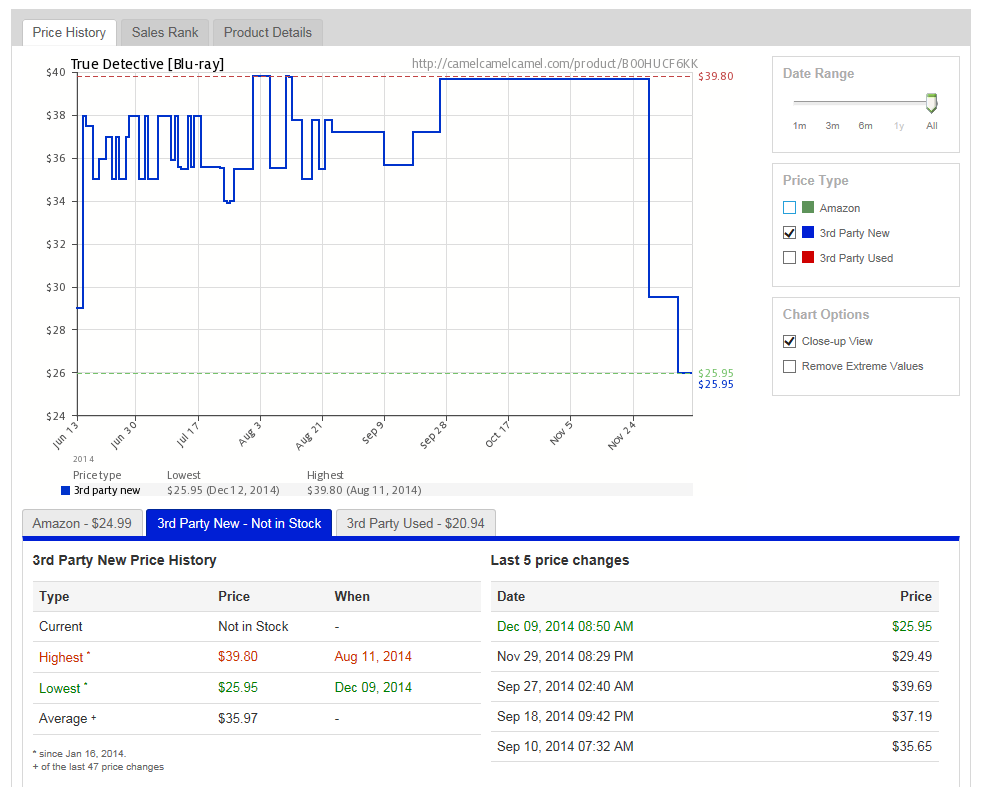Set date range to 1m

tap(799, 126)
